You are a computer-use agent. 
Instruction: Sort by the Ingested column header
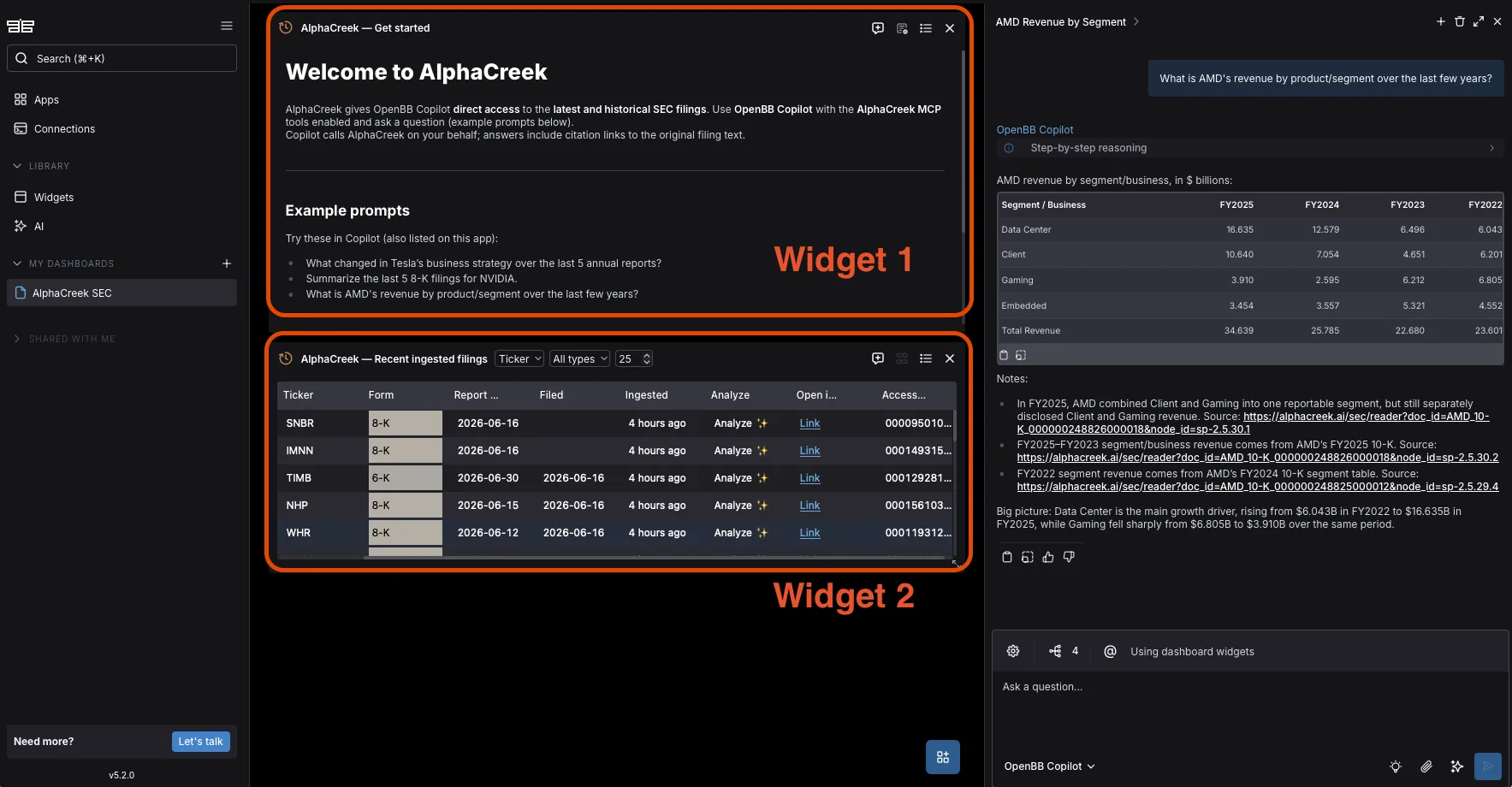click(646, 395)
